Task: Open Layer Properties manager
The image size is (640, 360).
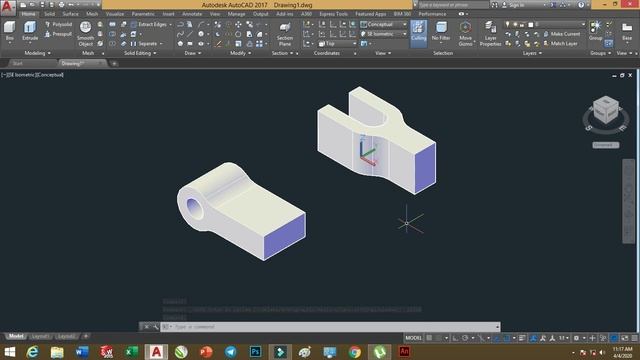Action: [490, 33]
